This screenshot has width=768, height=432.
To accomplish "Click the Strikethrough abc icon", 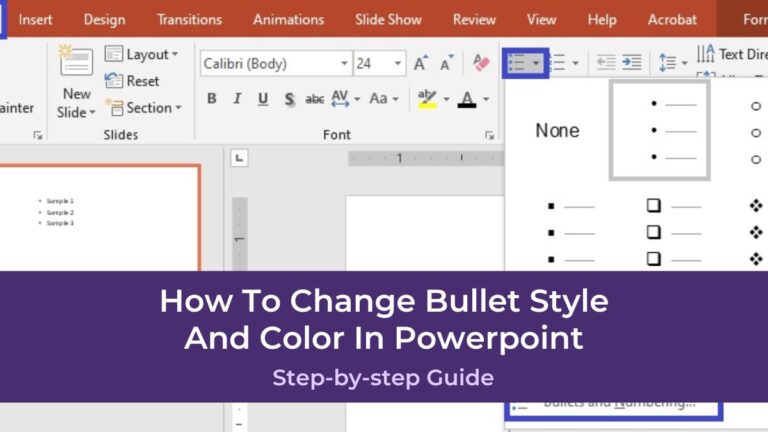I will coord(315,99).
